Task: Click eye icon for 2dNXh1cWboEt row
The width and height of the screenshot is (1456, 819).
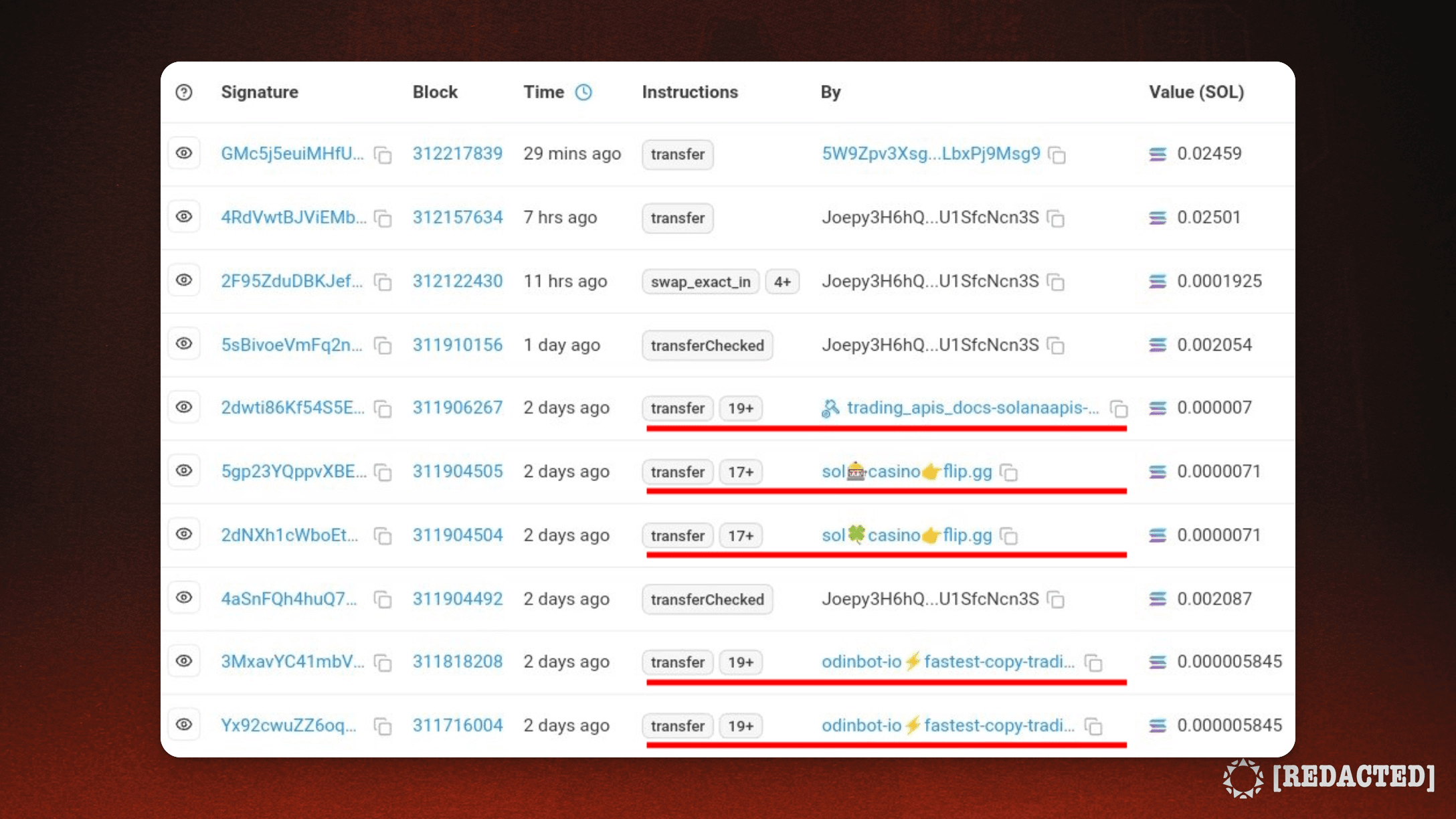Action: click(x=184, y=535)
